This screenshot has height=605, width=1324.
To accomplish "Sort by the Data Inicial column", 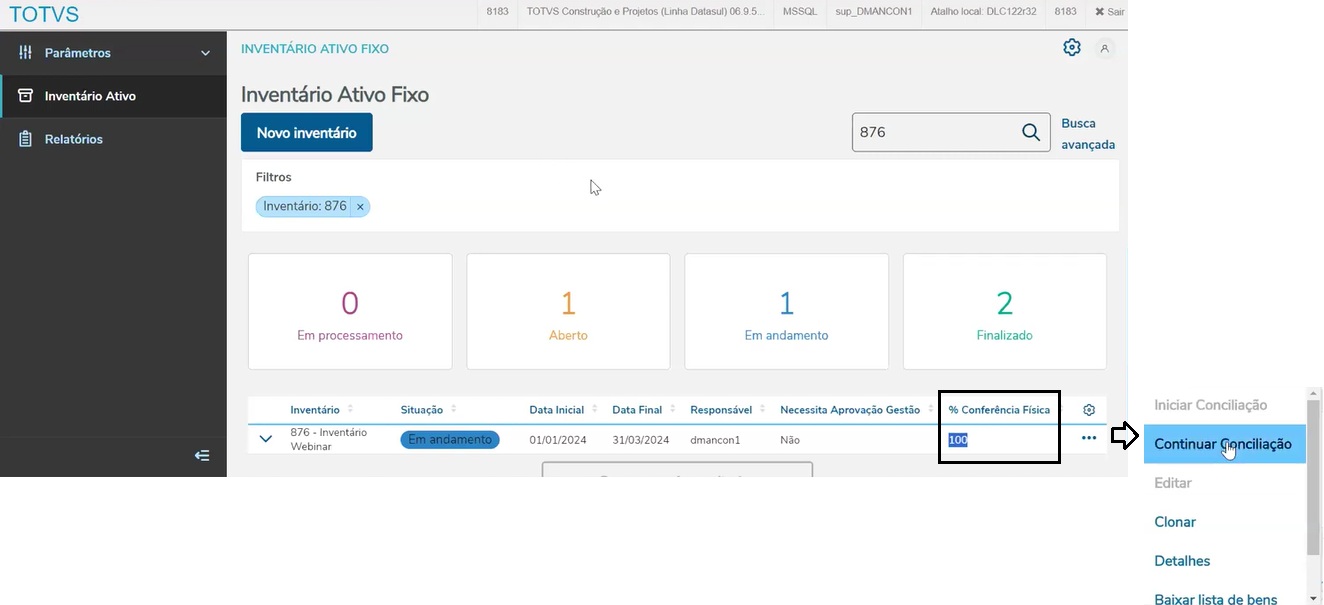I will coord(594,410).
